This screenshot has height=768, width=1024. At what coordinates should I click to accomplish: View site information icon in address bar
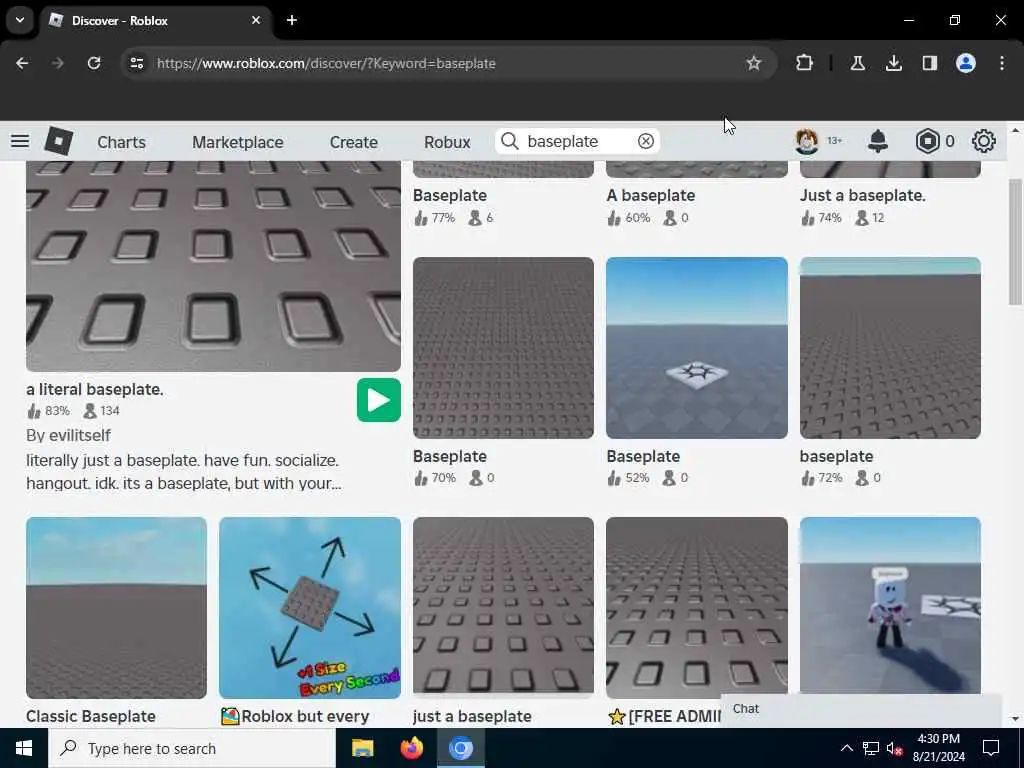pos(136,63)
